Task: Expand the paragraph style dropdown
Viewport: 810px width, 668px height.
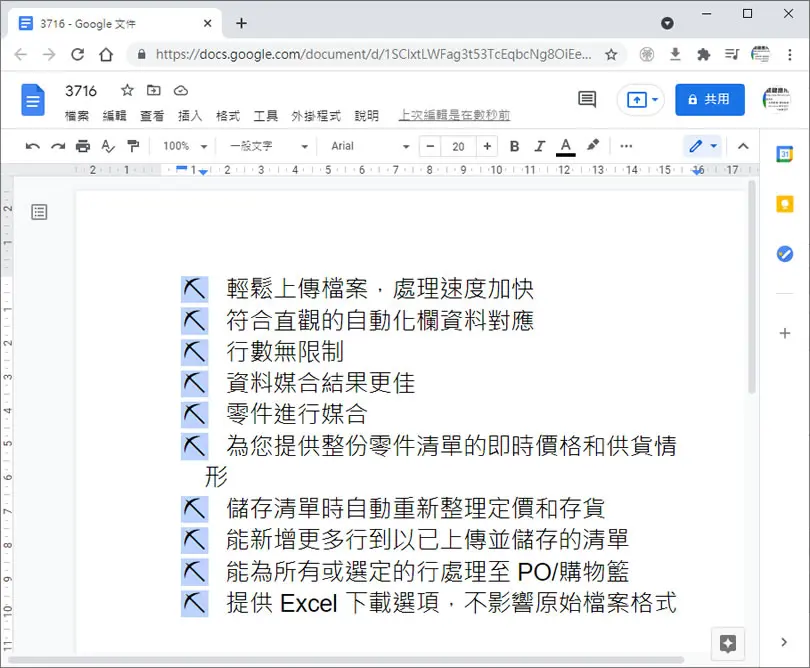Action: (269, 147)
